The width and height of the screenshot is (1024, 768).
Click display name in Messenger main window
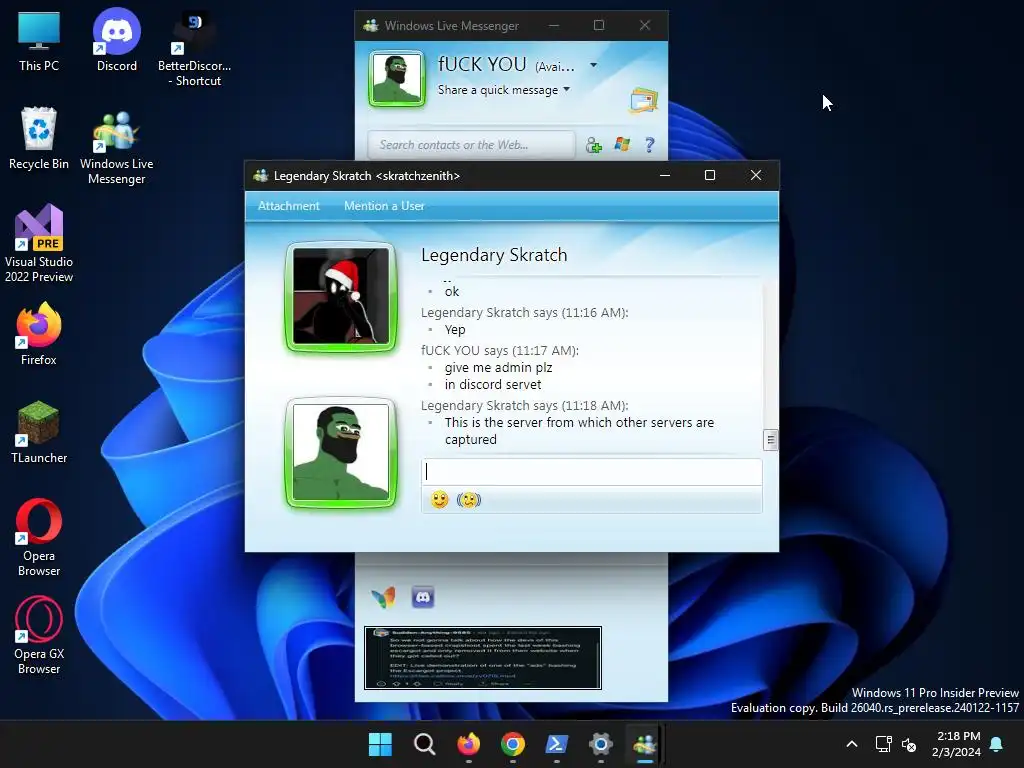point(482,64)
